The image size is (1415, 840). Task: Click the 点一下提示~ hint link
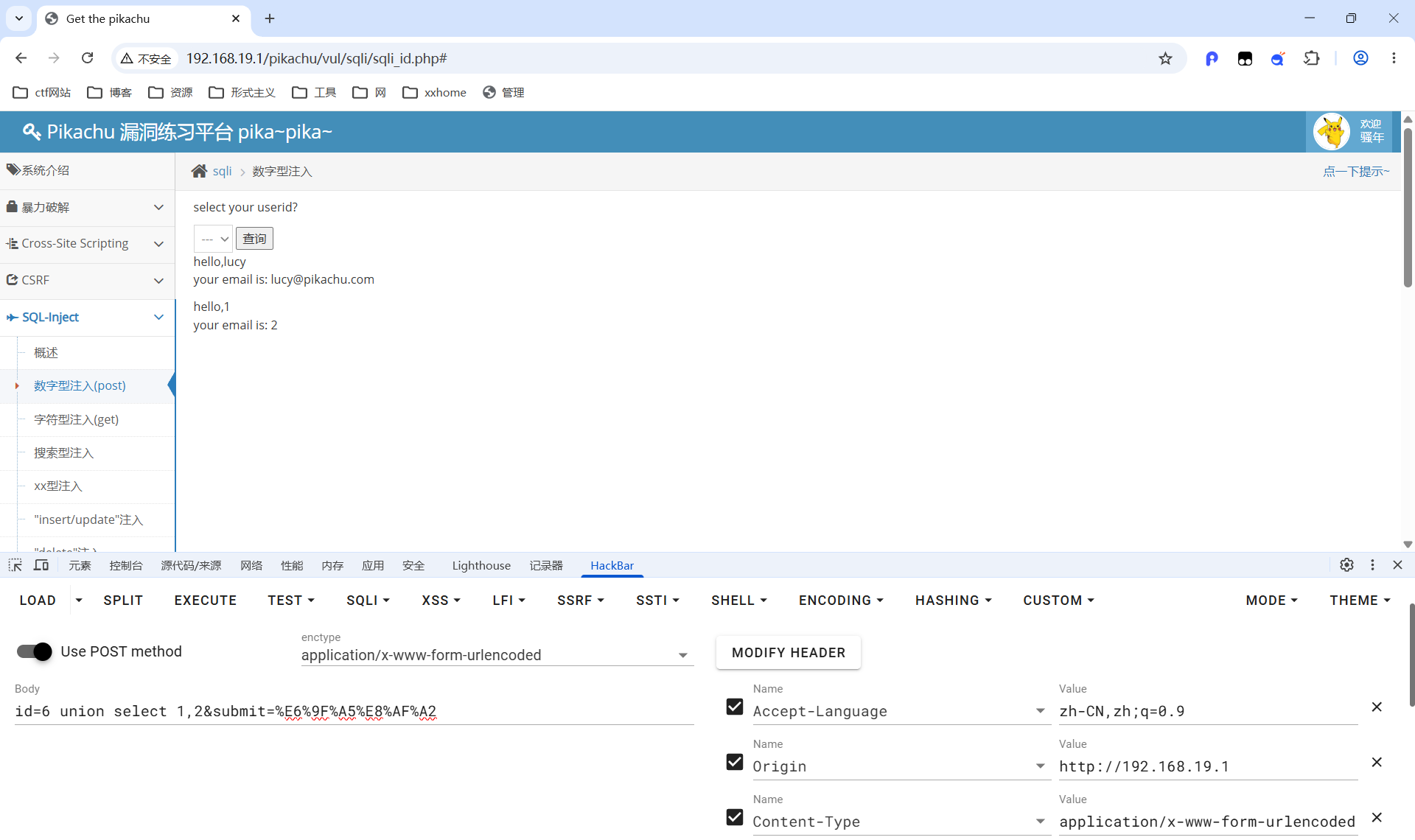click(1356, 171)
